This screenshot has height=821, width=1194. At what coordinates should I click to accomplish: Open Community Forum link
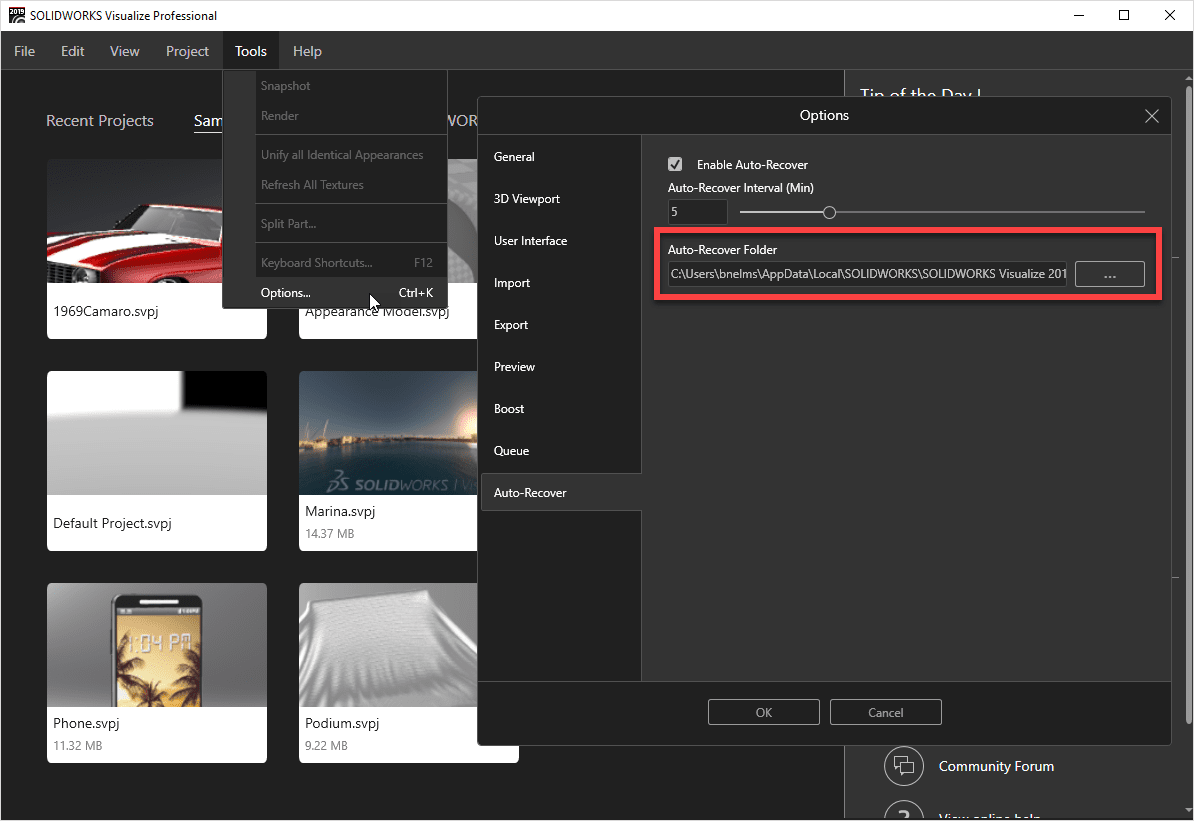click(x=996, y=766)
